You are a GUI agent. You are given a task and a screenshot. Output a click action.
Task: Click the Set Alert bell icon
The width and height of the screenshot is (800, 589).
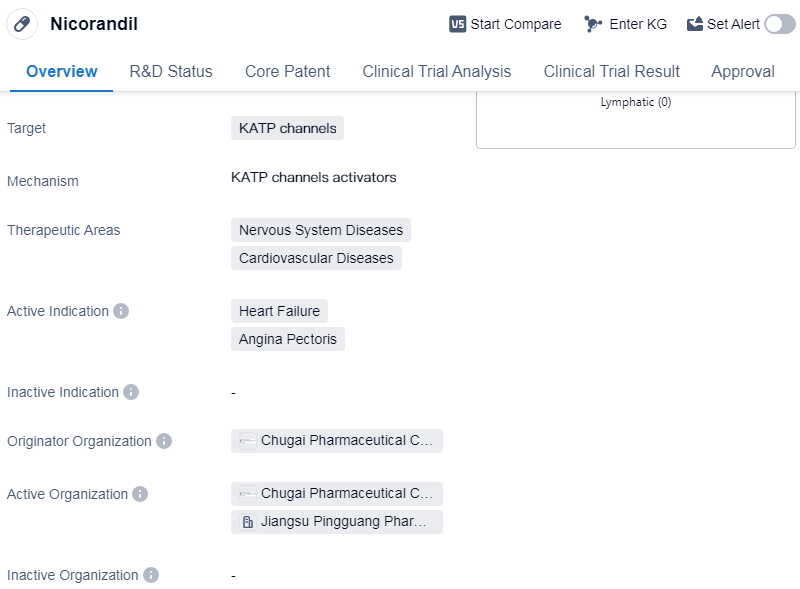pos(695,24)
